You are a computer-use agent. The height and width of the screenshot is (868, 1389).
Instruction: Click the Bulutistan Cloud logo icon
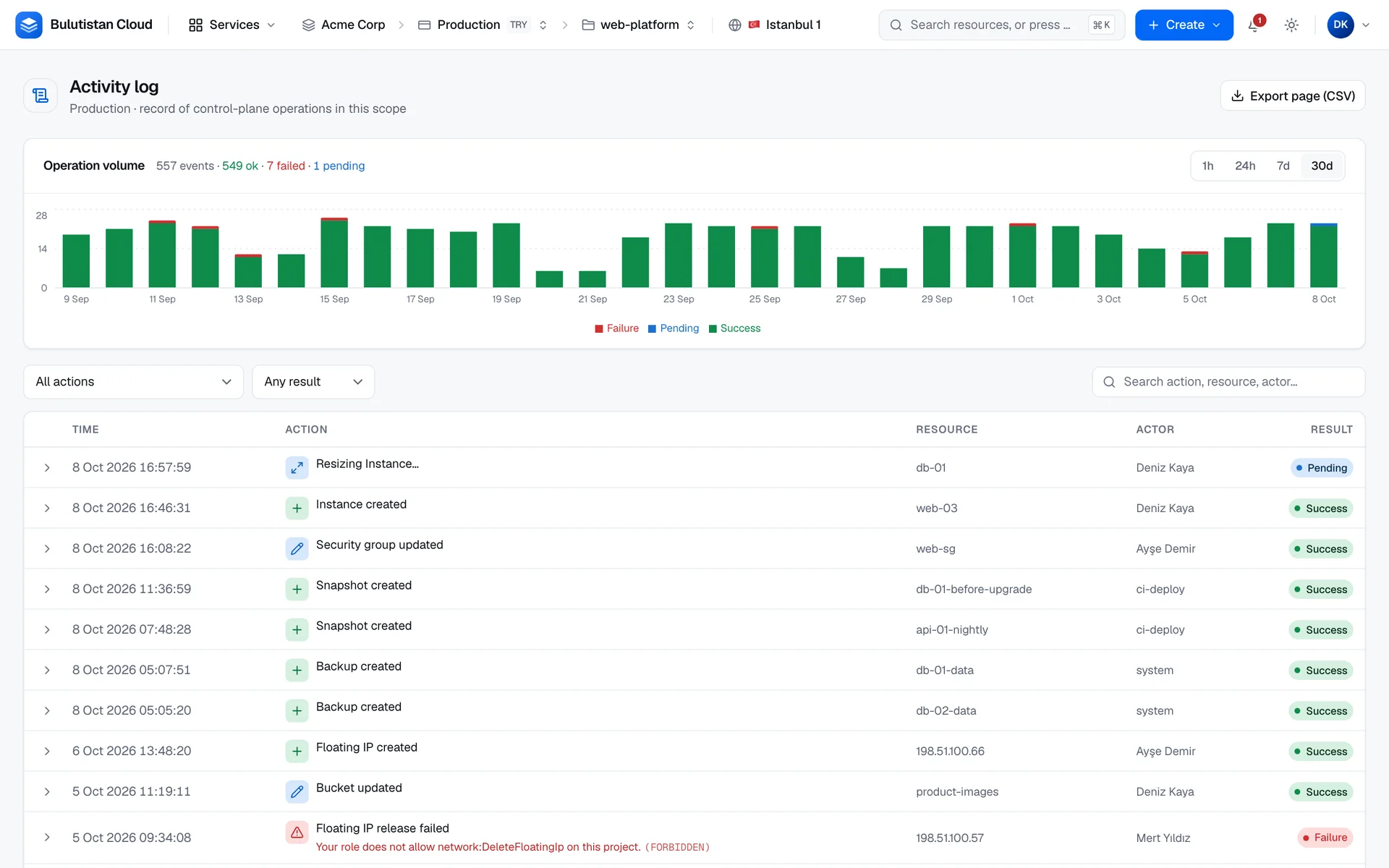click(x=29, y=25)
